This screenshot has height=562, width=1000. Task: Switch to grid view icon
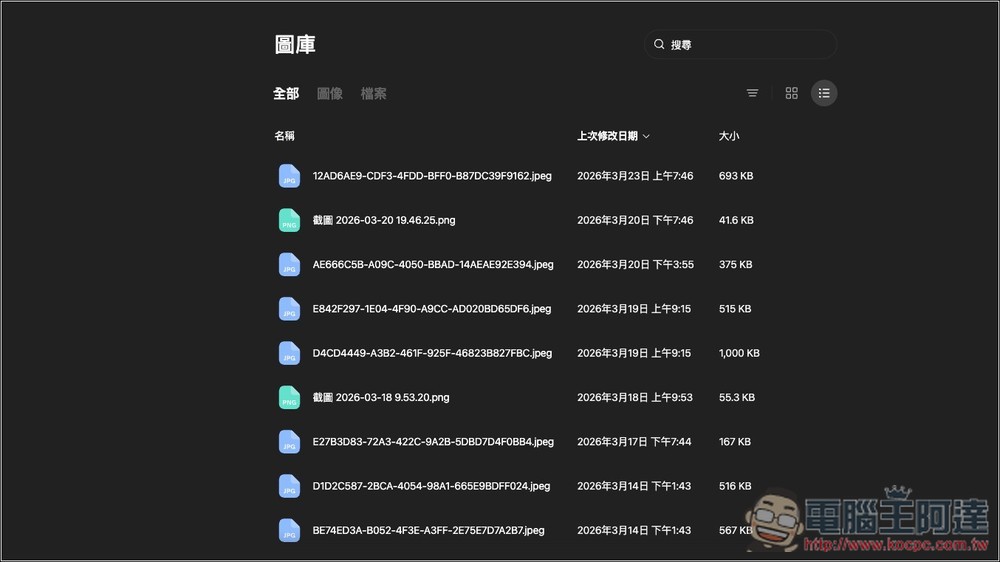791,93
